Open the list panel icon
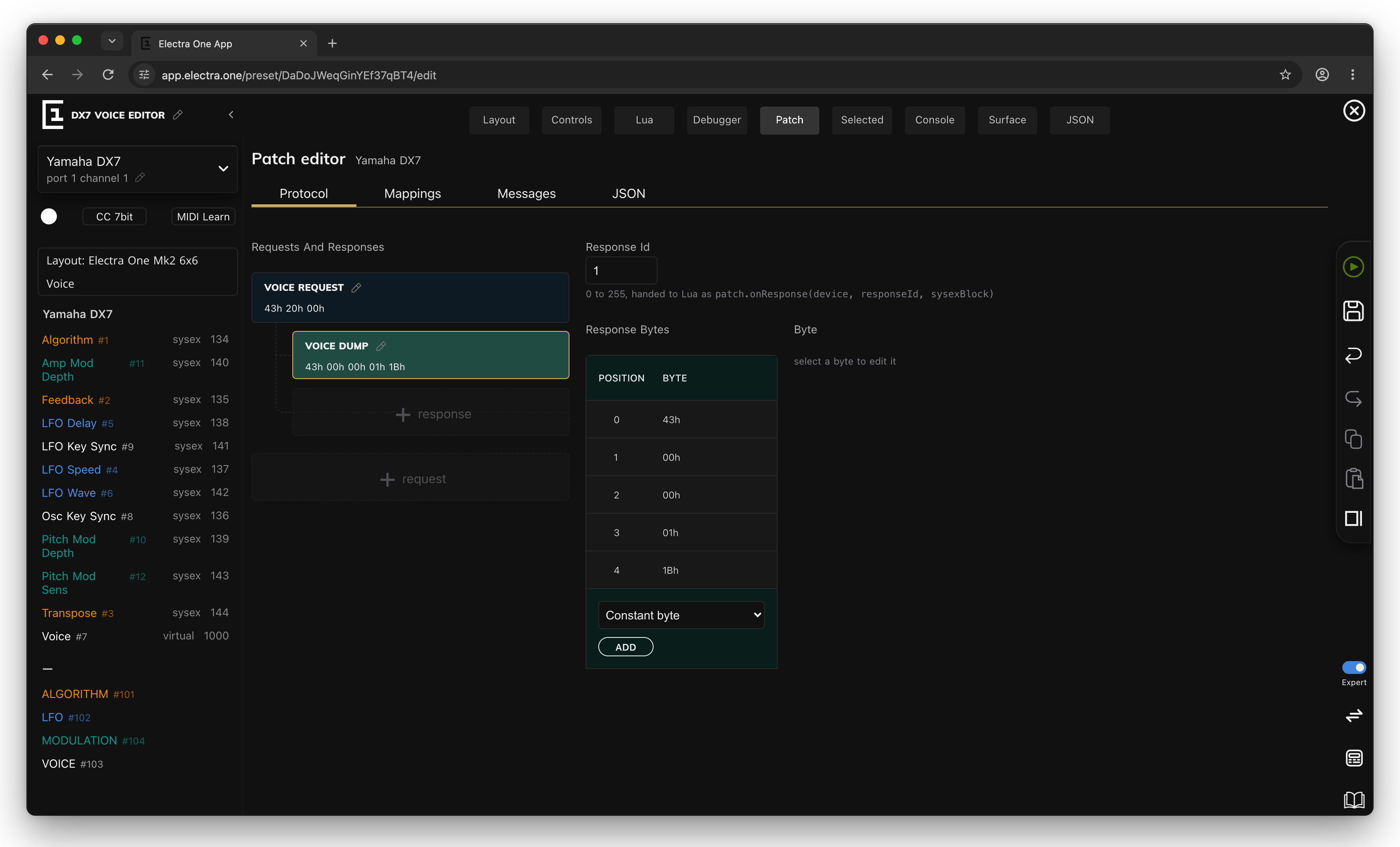The height and width of the screenshot is (847, 1400). [x=1354, y=758]
